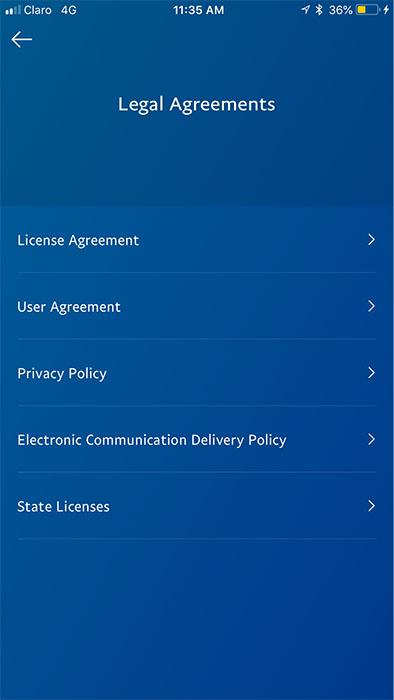Tap the Bluetooth status icon

[319, 10]
